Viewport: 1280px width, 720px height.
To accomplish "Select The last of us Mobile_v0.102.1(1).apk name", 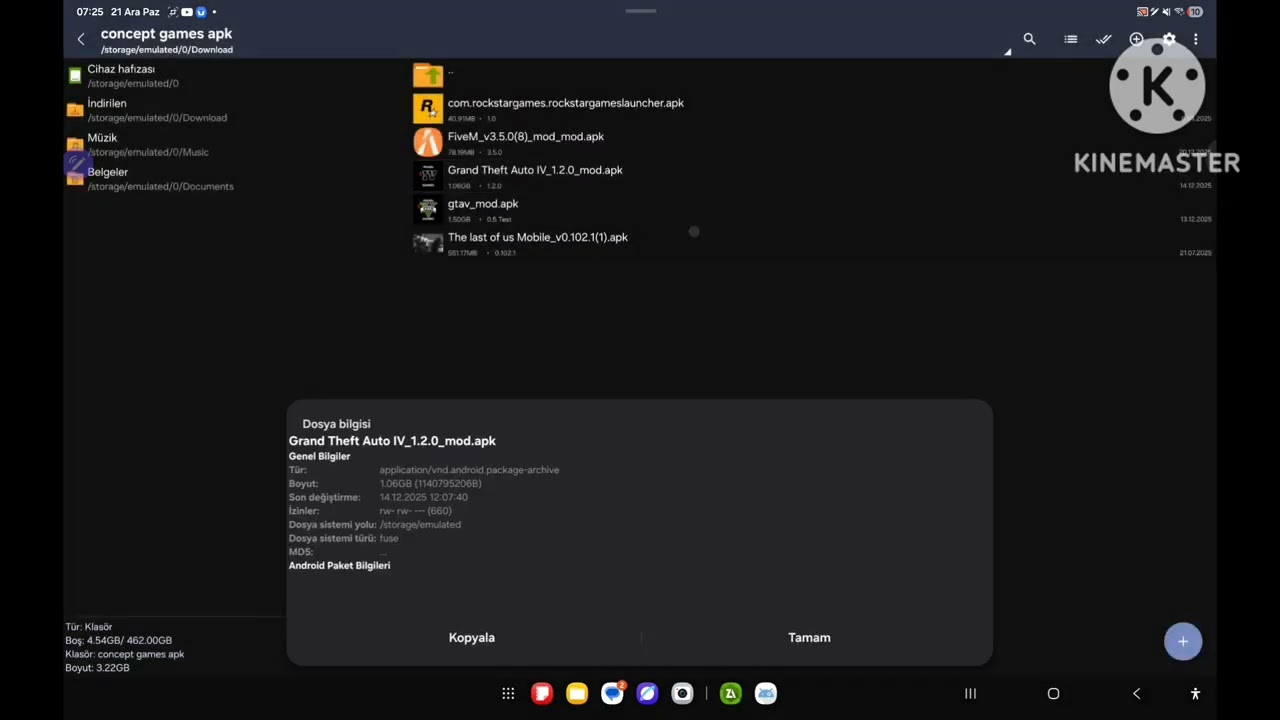I will click(537, 237).
